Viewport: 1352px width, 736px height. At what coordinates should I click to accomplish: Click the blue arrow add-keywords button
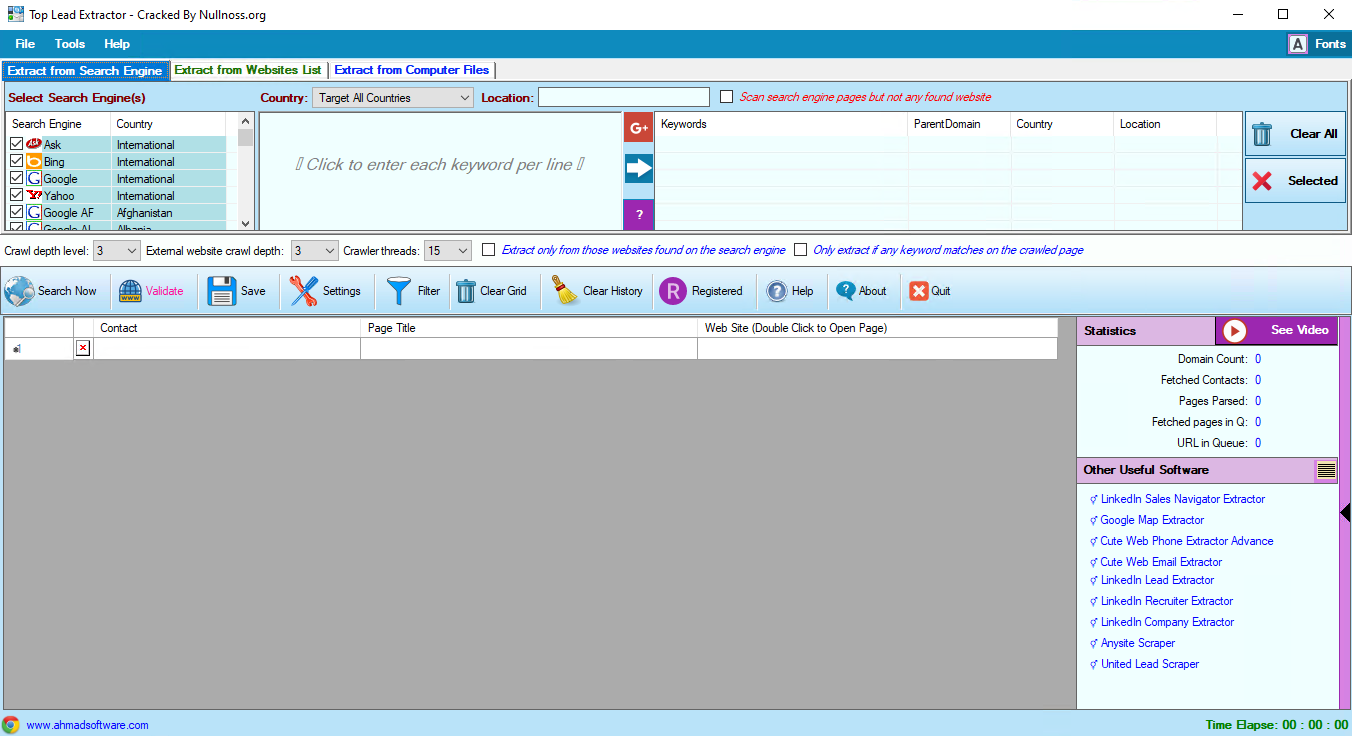click(639, 169)
